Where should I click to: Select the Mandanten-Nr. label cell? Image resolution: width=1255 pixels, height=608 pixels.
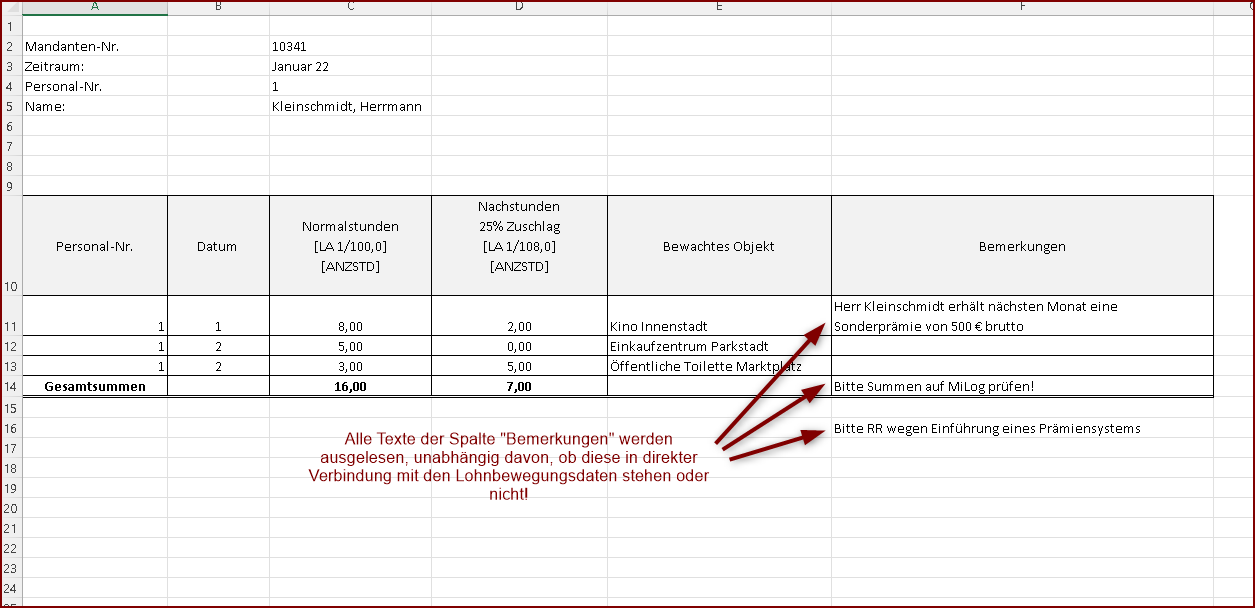point(78,46)
